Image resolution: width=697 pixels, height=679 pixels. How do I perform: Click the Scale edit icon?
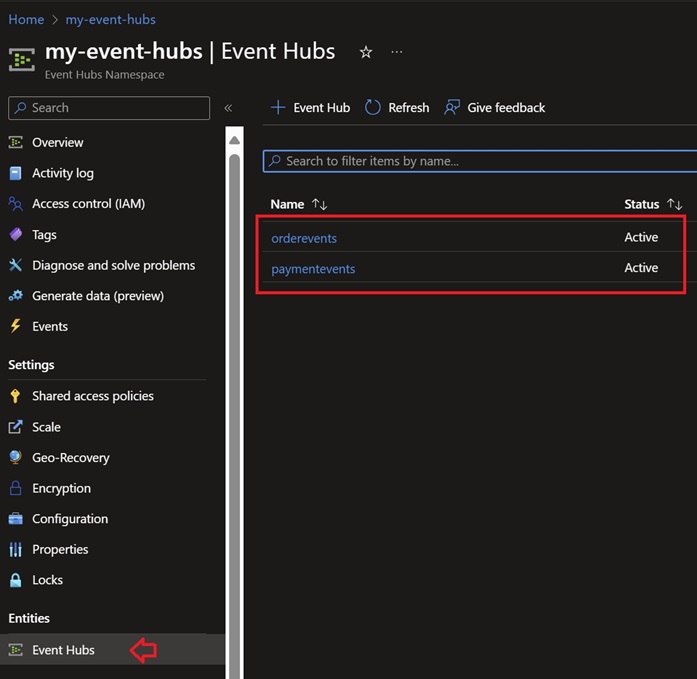click(16, 427)
